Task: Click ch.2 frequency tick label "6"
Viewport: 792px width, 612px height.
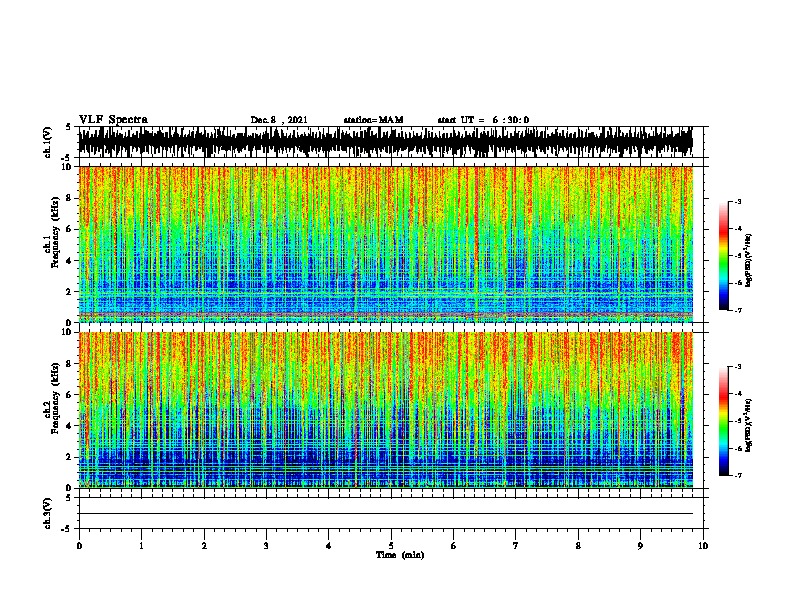Action: [x=69, y=395]
